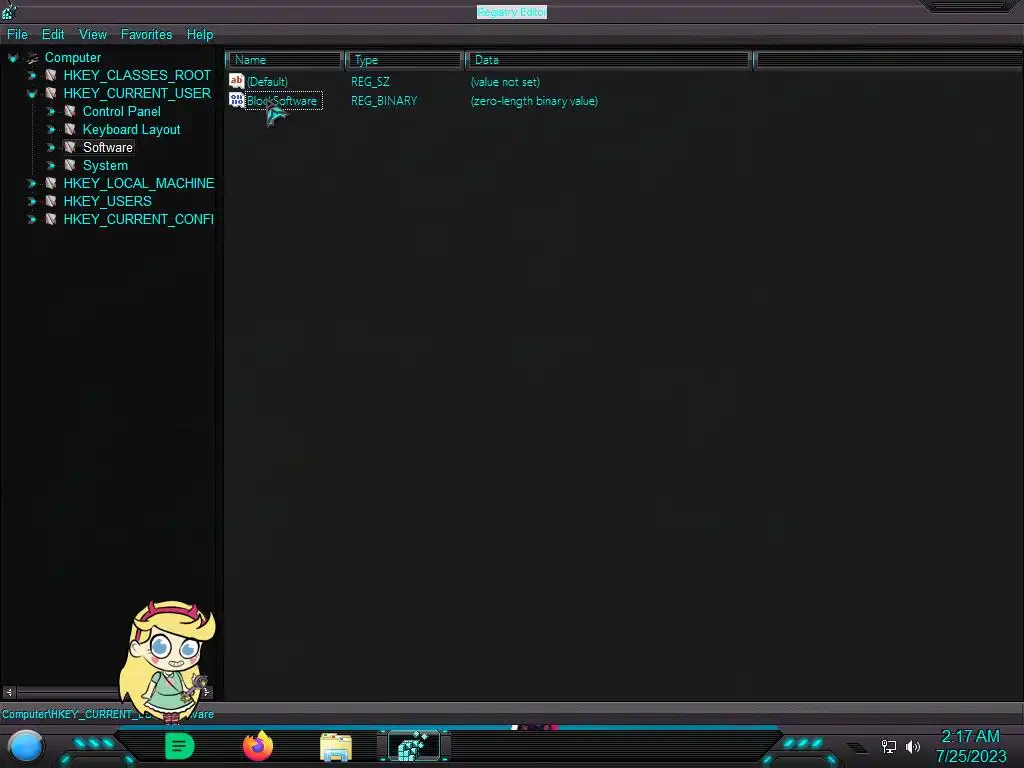Image resolution: width=1024 pixels, height=768 pixels.
Task: Click tree pane scroll left arrow
Action: click(x=9, y=692)
